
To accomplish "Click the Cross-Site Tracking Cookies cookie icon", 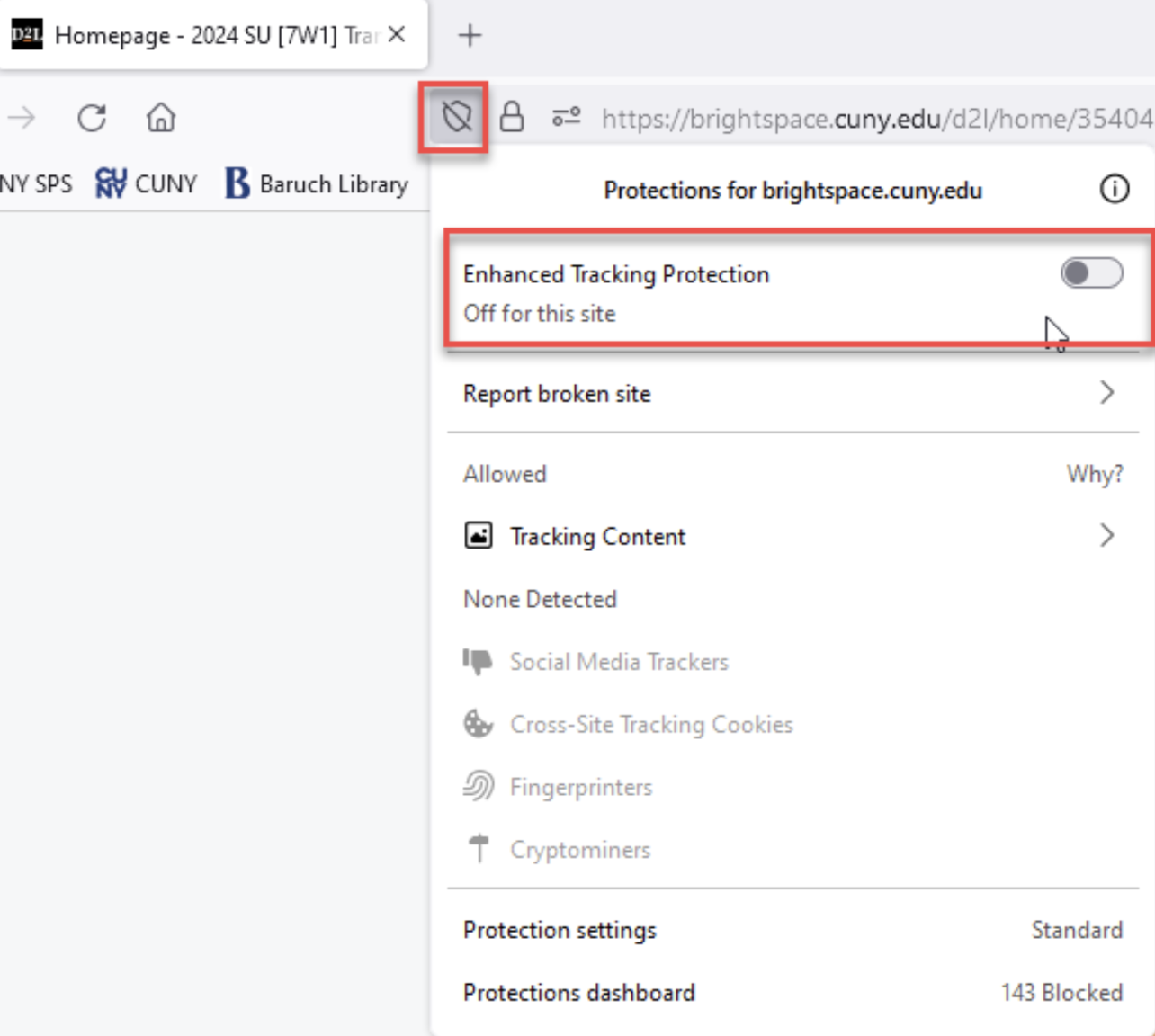I will pos(478,723).
